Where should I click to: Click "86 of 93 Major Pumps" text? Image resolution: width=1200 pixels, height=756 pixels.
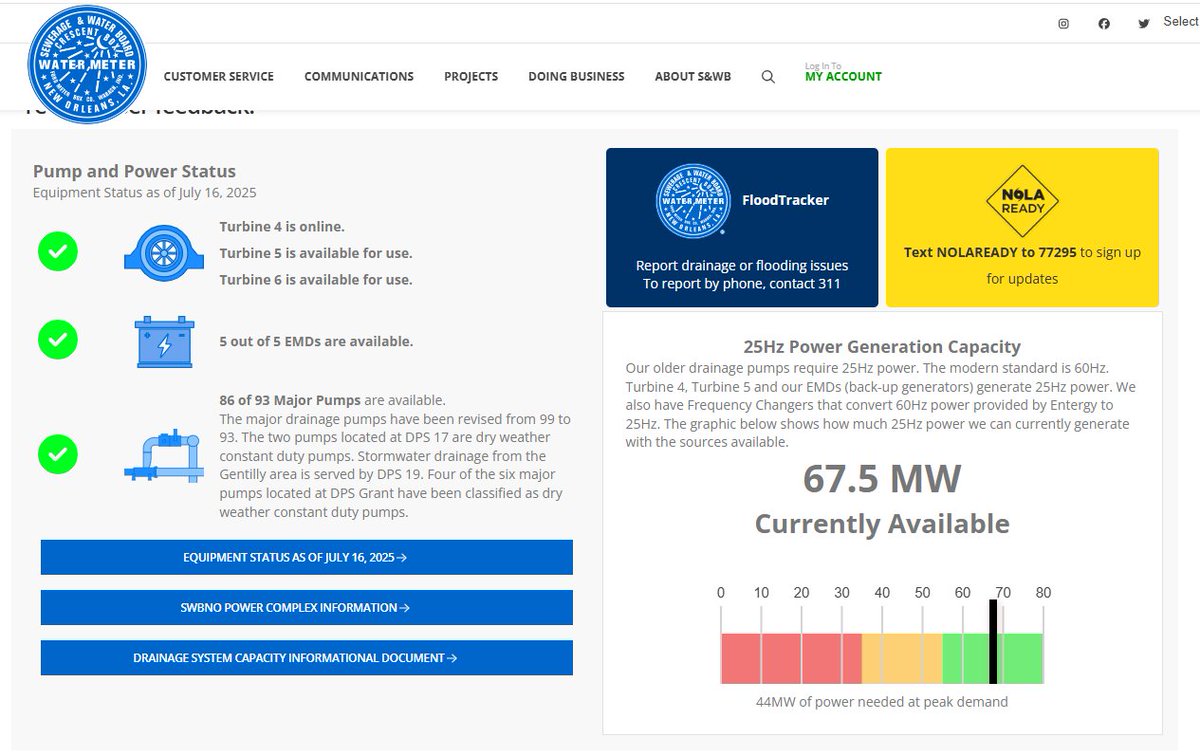[x=290, y=400]
